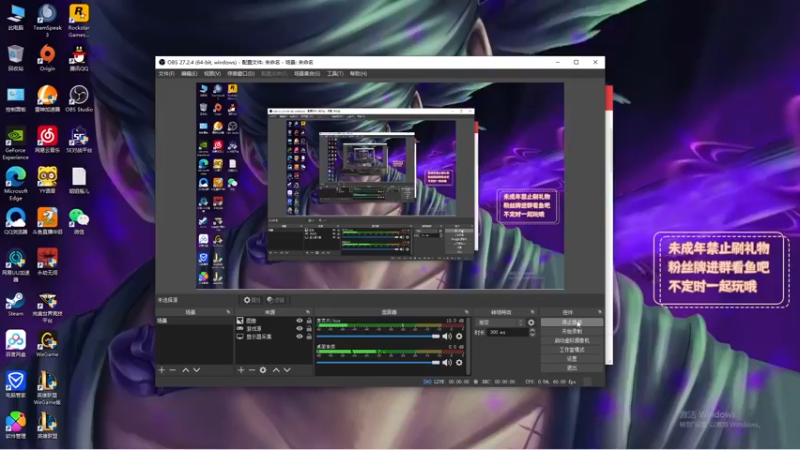
Task: Add a new source with the plus icon
Action: [241, 370]
